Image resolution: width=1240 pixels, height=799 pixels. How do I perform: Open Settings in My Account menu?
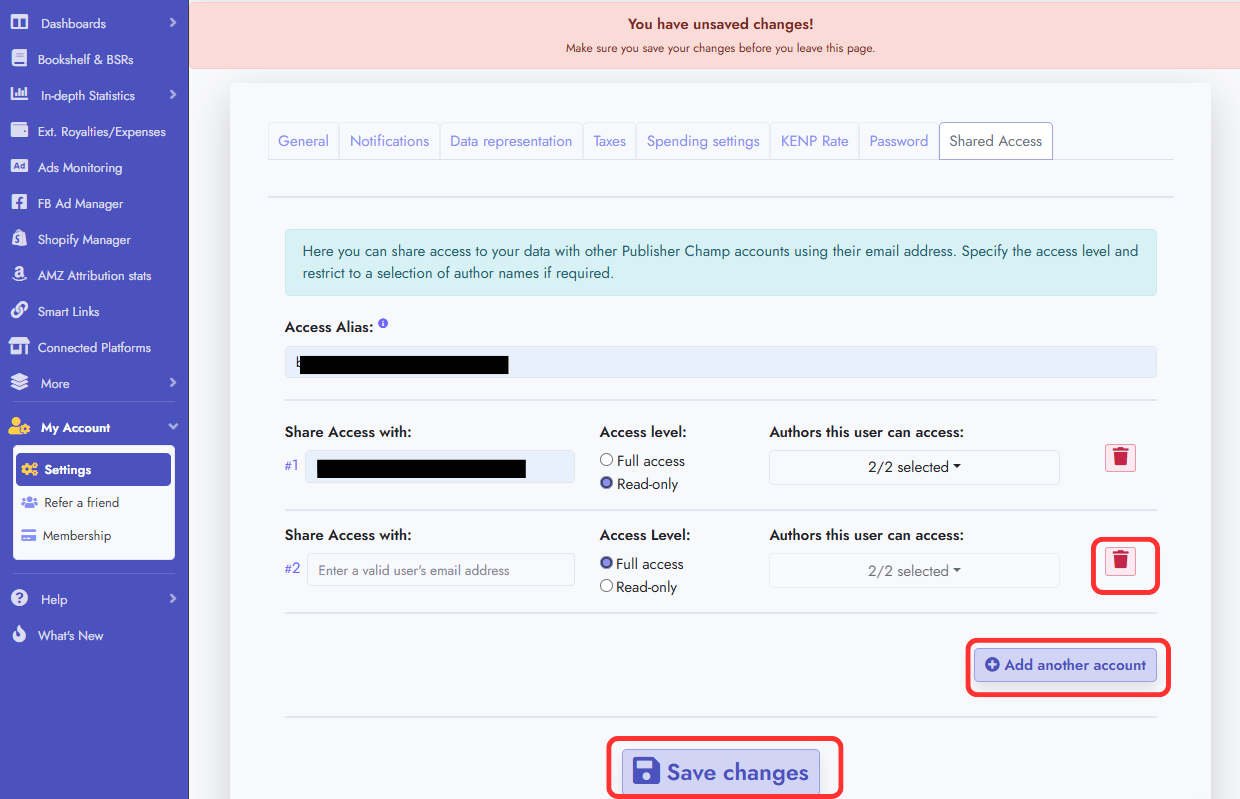[93, 469]
